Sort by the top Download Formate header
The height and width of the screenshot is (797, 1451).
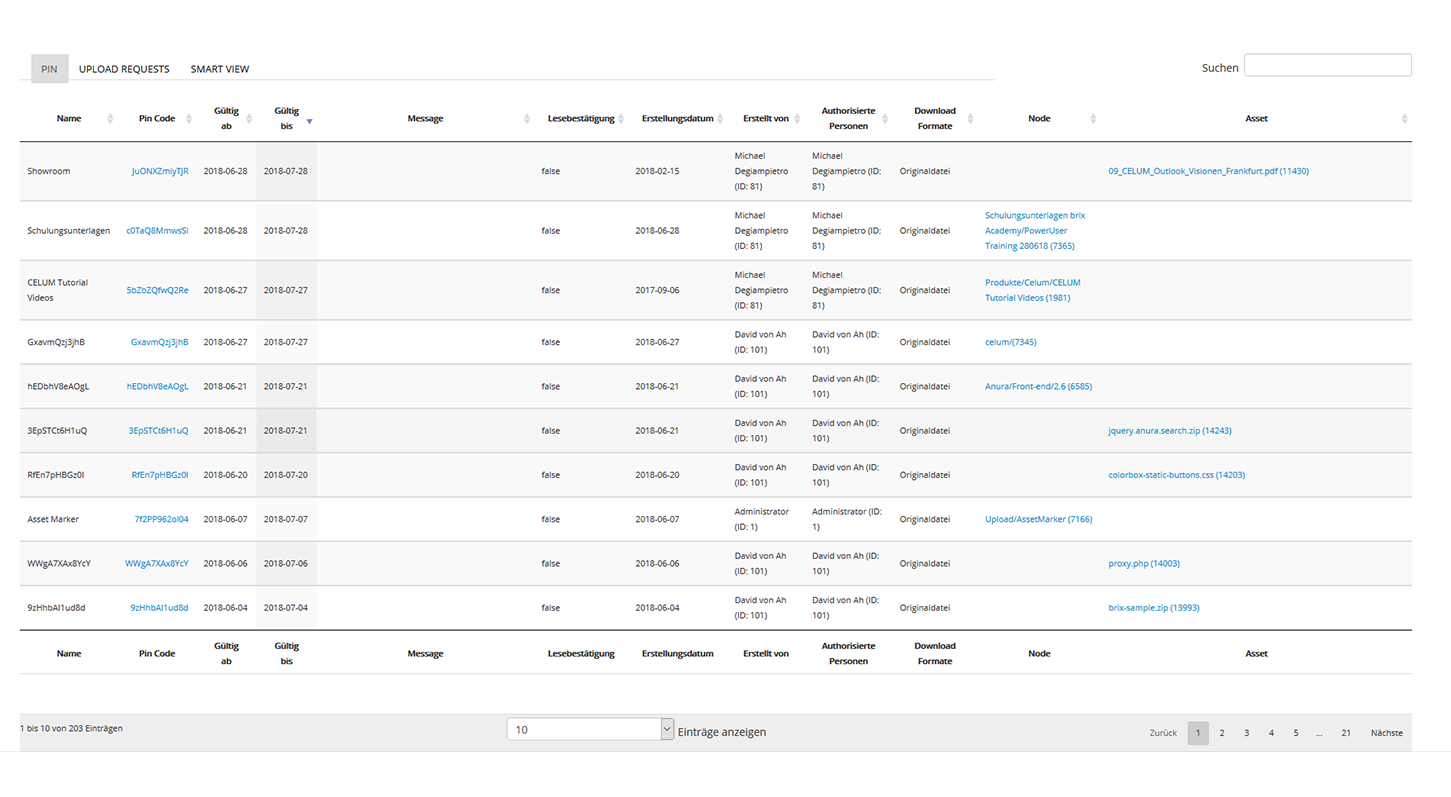(x=935, y=119)
